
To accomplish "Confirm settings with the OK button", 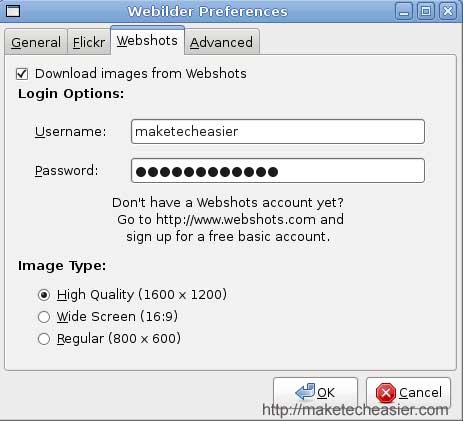I will [315, 392].
